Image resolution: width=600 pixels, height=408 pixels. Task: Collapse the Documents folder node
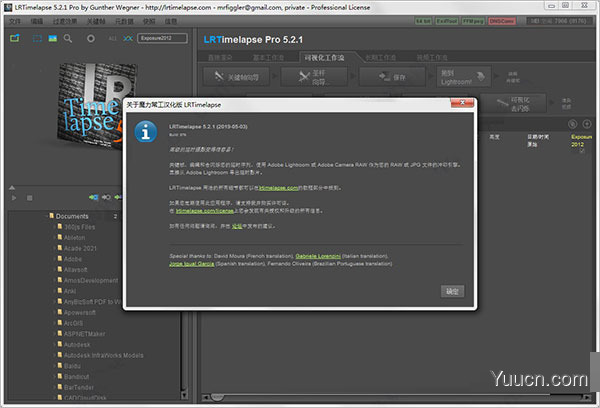47,216
